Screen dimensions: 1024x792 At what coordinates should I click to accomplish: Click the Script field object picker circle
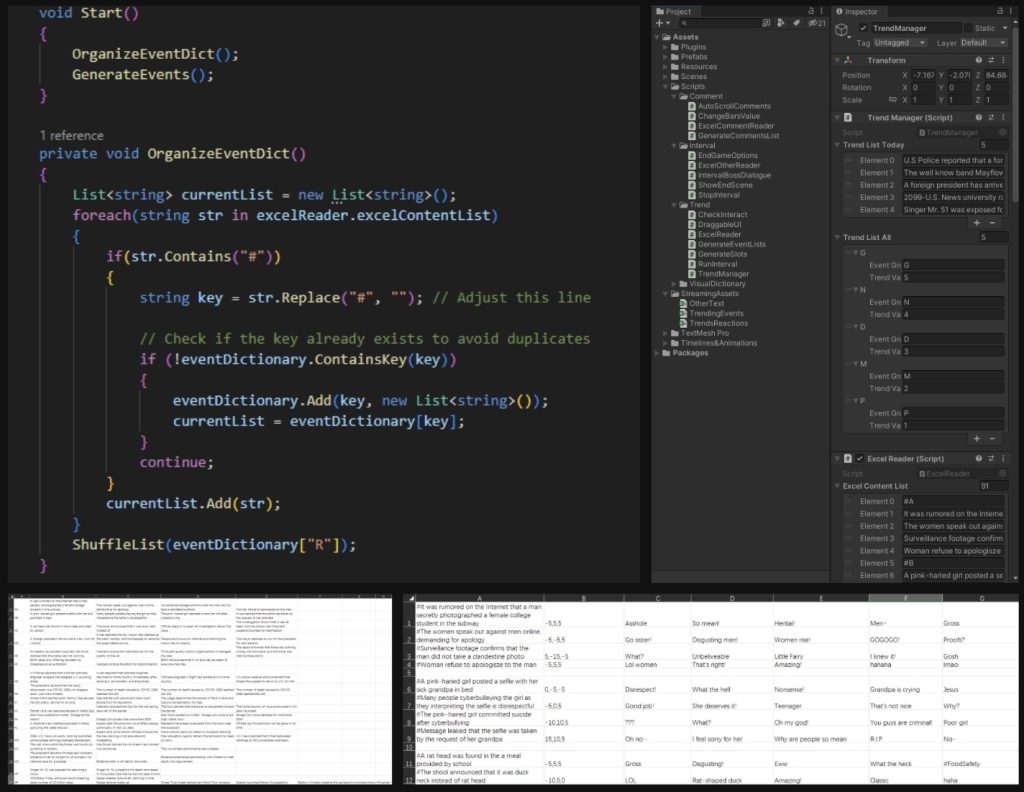tap(1001, 132)
